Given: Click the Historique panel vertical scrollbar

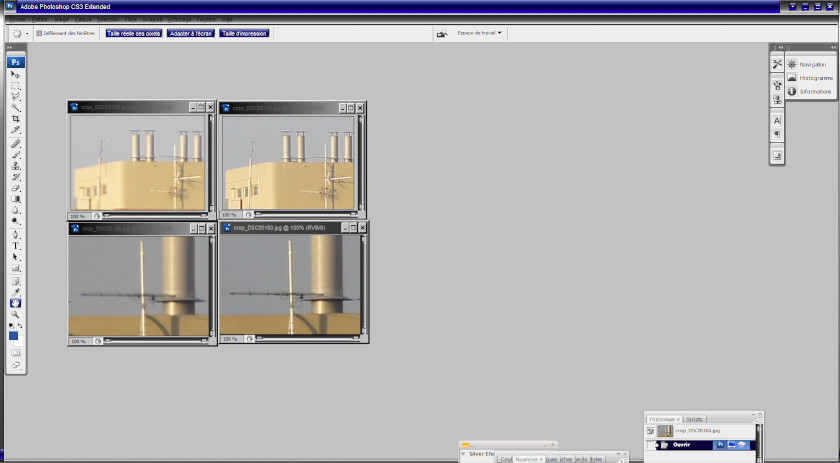Looking at the screenshot, I should [759, 443].
